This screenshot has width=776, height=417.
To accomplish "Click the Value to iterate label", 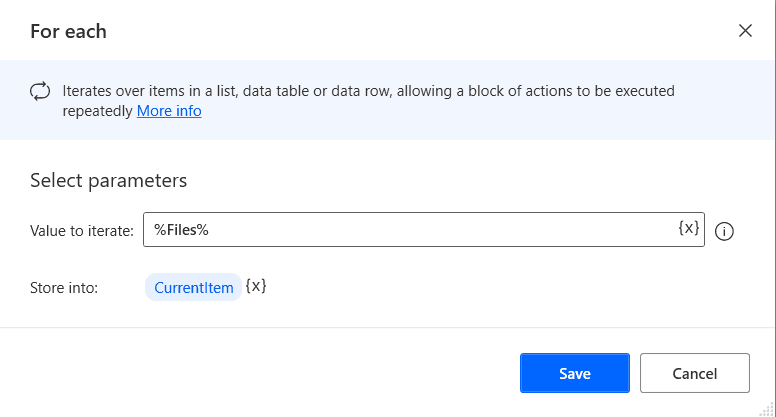I will tap(81, 231).
